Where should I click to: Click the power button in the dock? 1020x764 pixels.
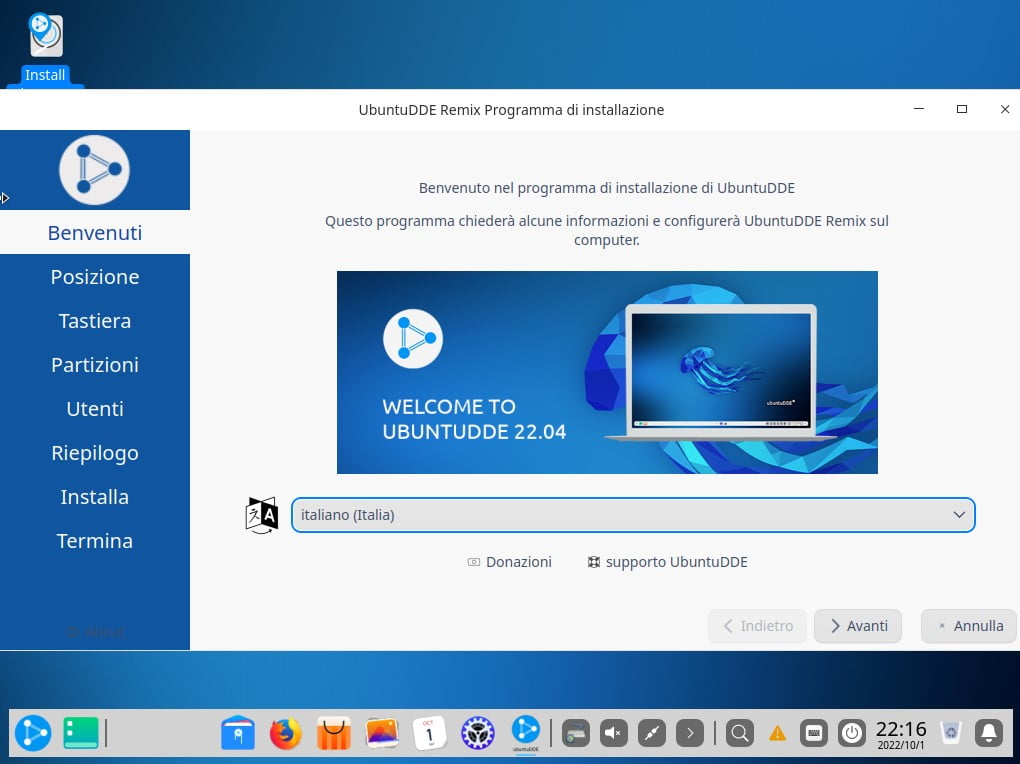click(851, 733)
